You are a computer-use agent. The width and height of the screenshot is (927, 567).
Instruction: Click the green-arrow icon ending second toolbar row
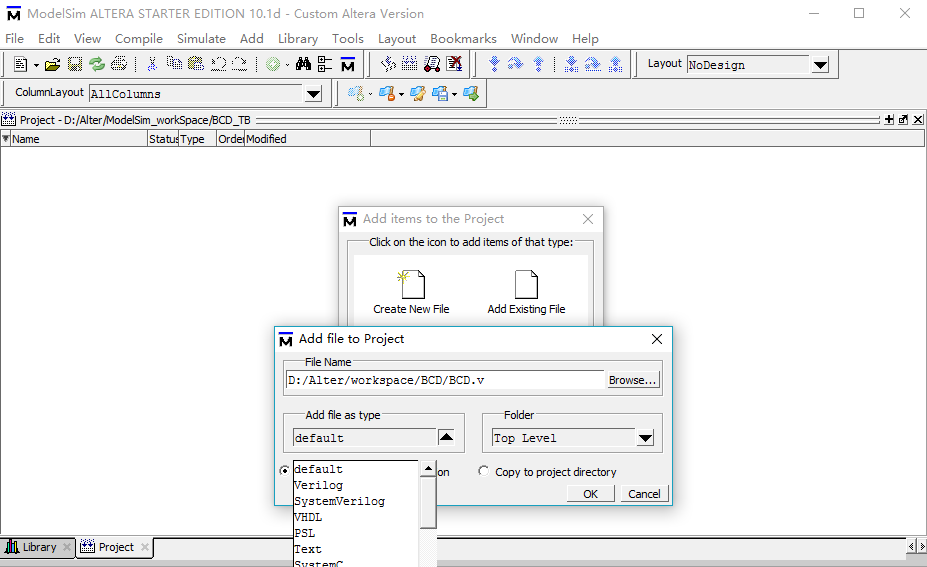coord(471,93)
